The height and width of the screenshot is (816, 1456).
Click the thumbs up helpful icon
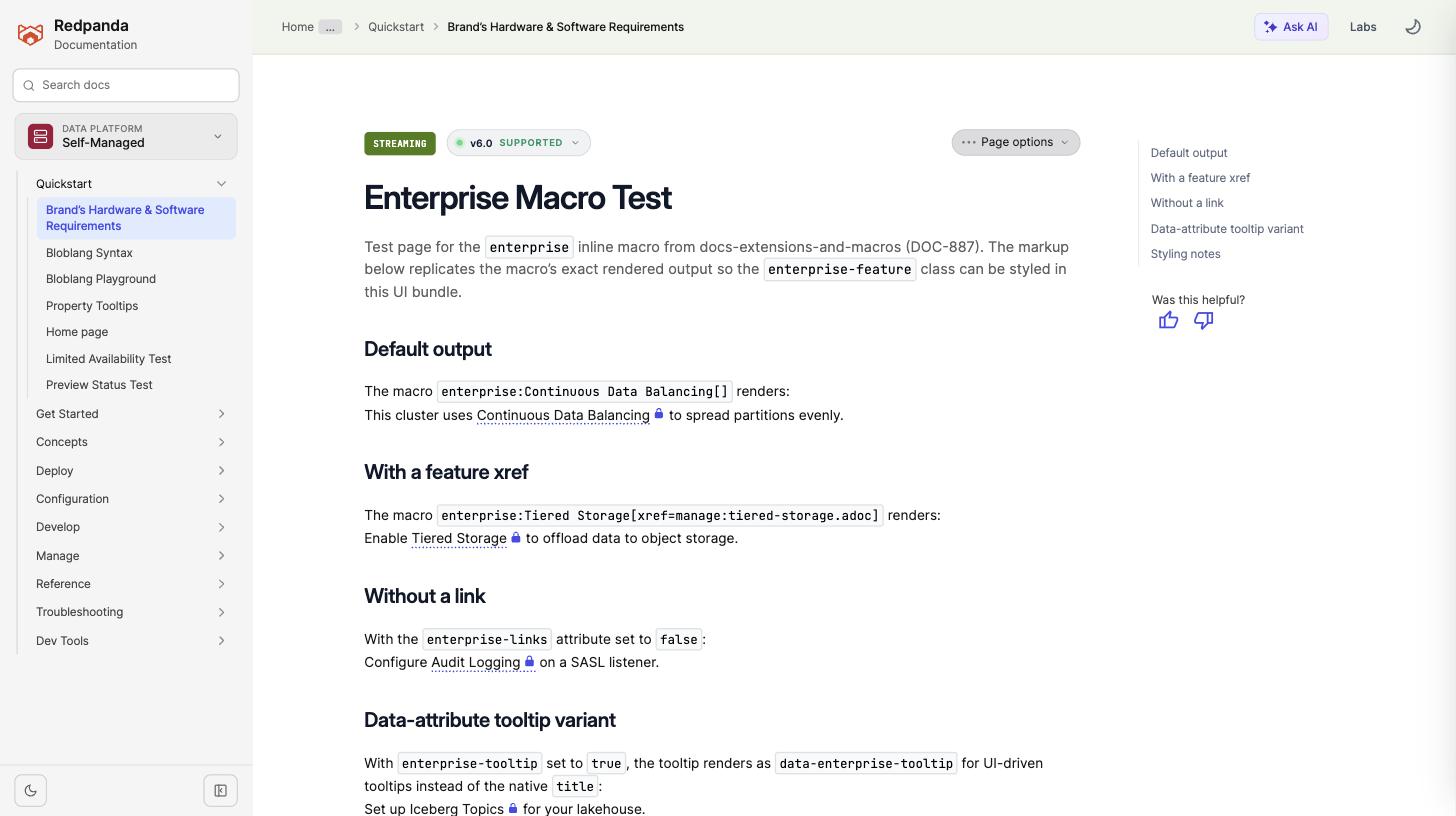(x=1168, y=320)
